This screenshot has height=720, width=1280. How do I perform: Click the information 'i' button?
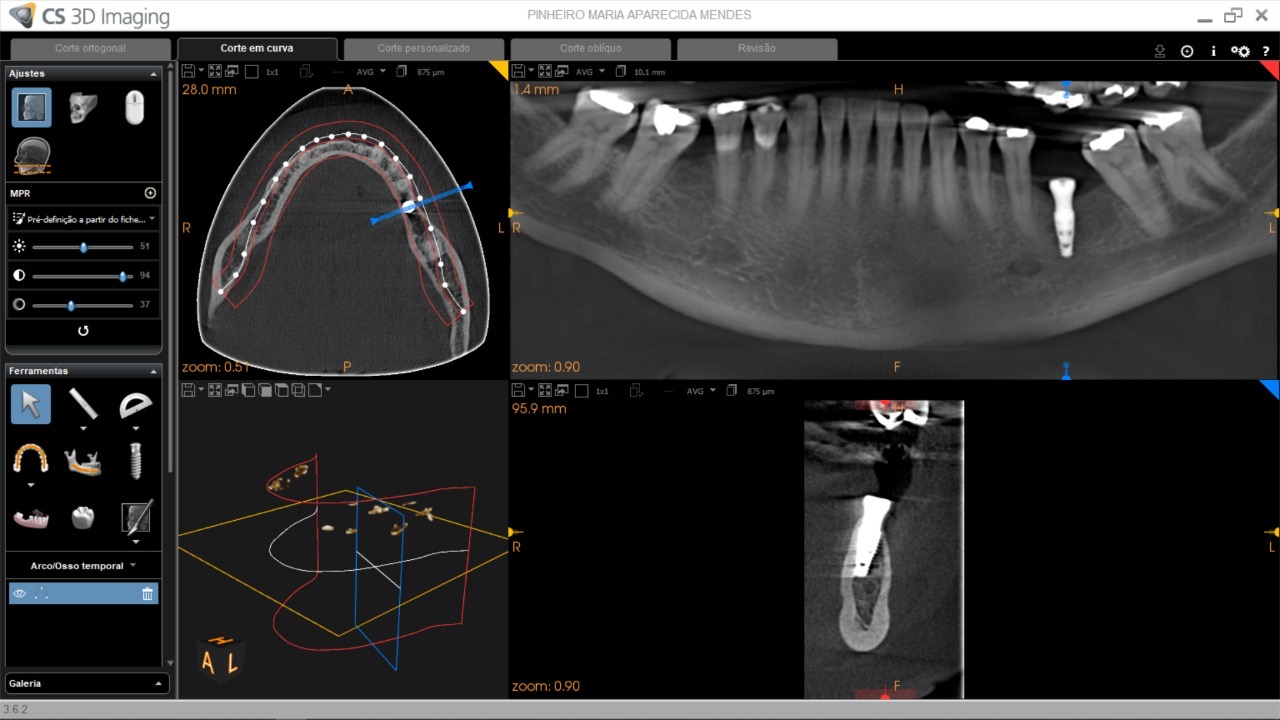pos(1213,51)
